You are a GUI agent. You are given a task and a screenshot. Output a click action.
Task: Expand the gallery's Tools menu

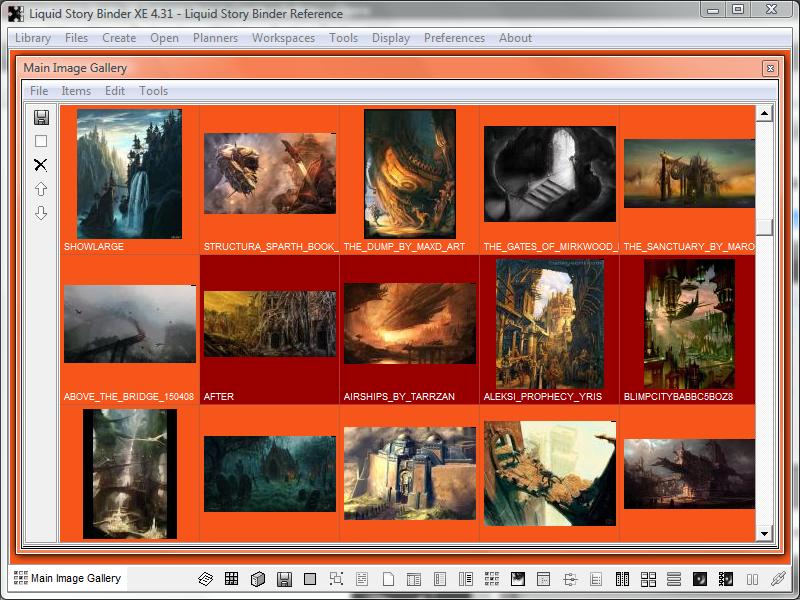point(153,91)
